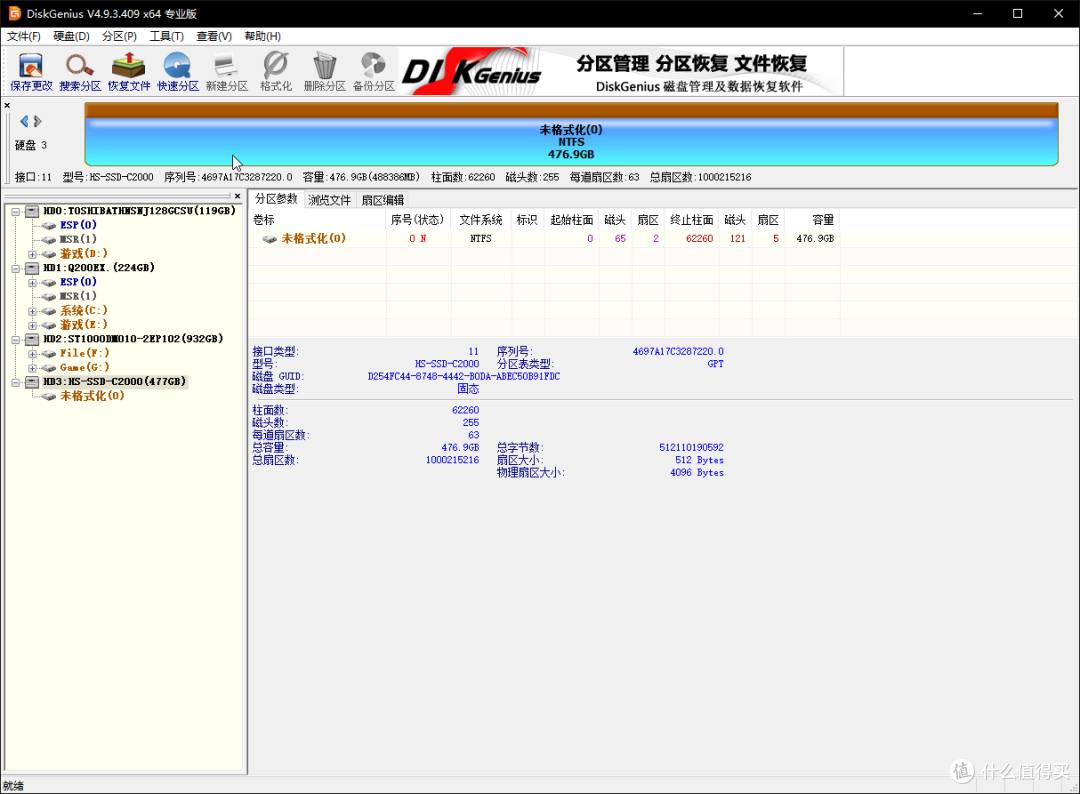
Task: Expand the 游戏(D:) partition node
Action: (32, 254)
